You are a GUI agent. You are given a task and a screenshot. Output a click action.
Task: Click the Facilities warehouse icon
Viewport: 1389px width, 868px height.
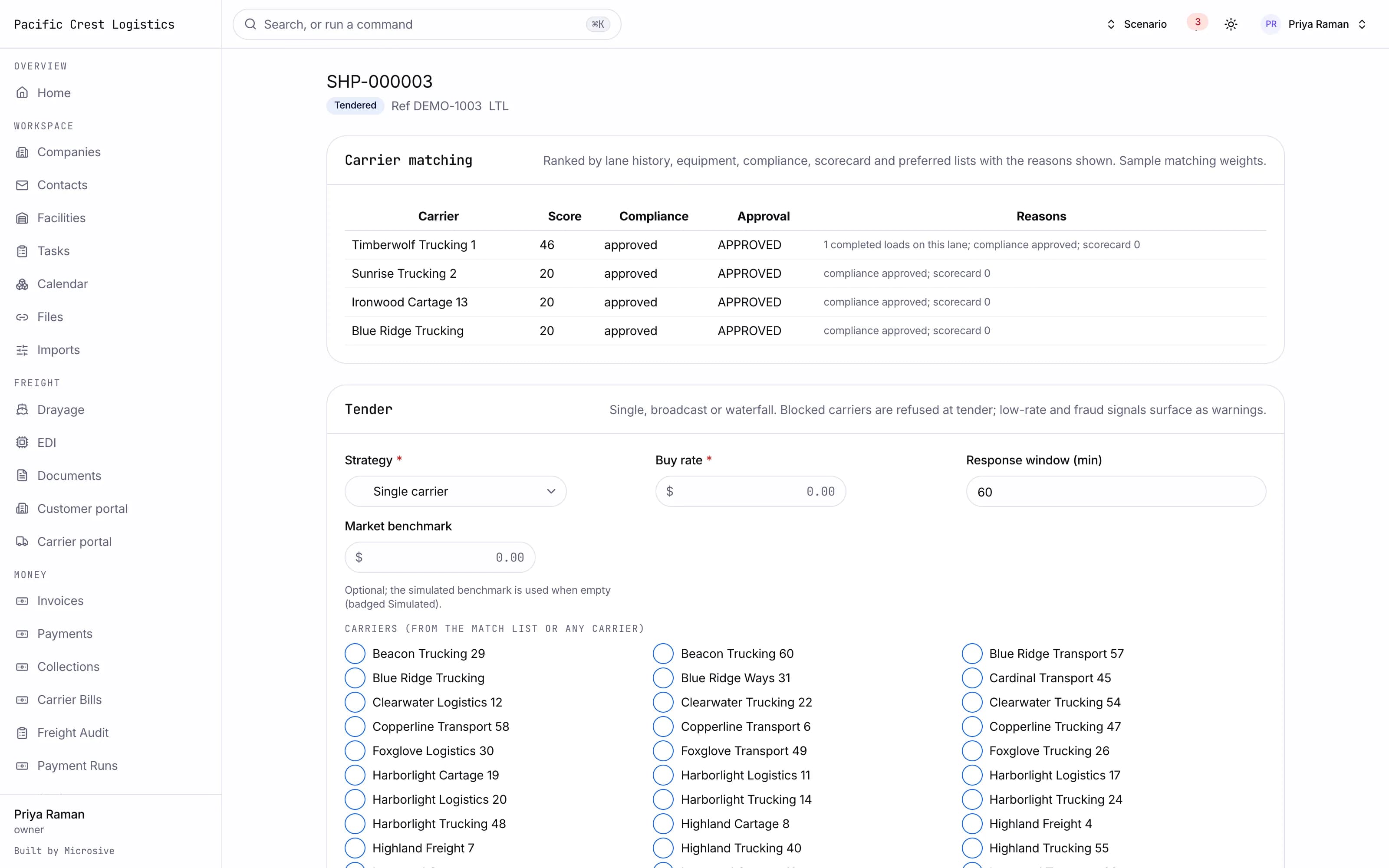(22, 218)
